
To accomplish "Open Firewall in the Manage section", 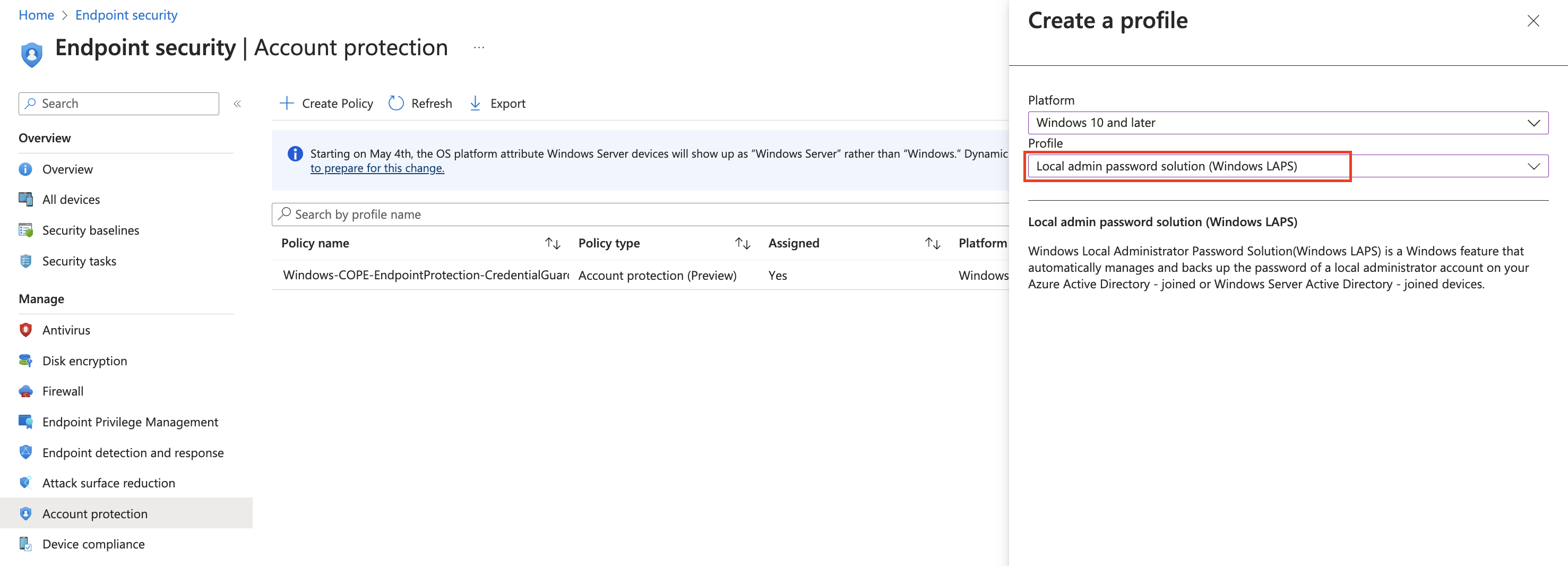I will click(x=63, y=391).
